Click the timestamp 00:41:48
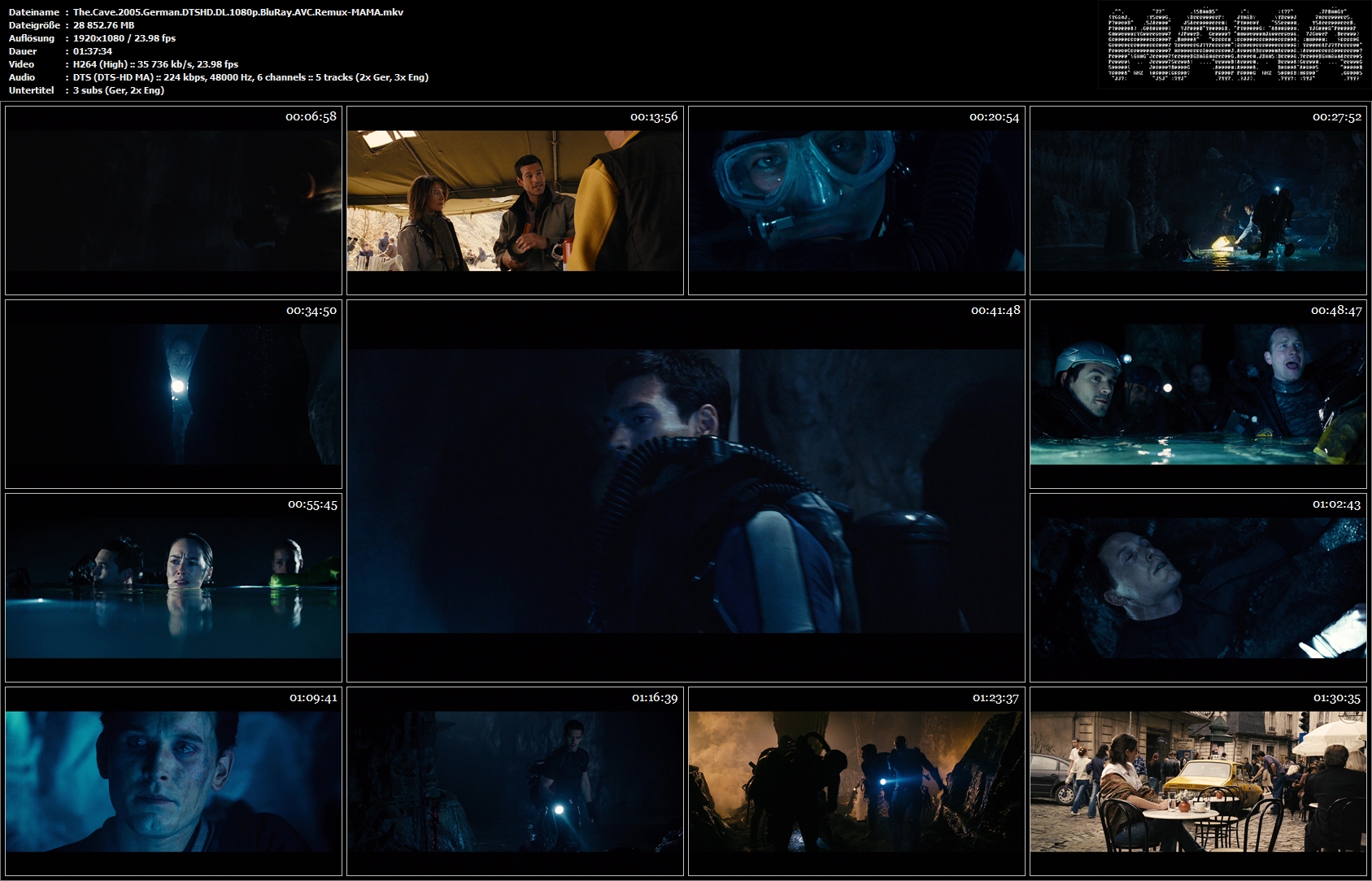Viewport: 1372px width, 881px height. [995, 310]
